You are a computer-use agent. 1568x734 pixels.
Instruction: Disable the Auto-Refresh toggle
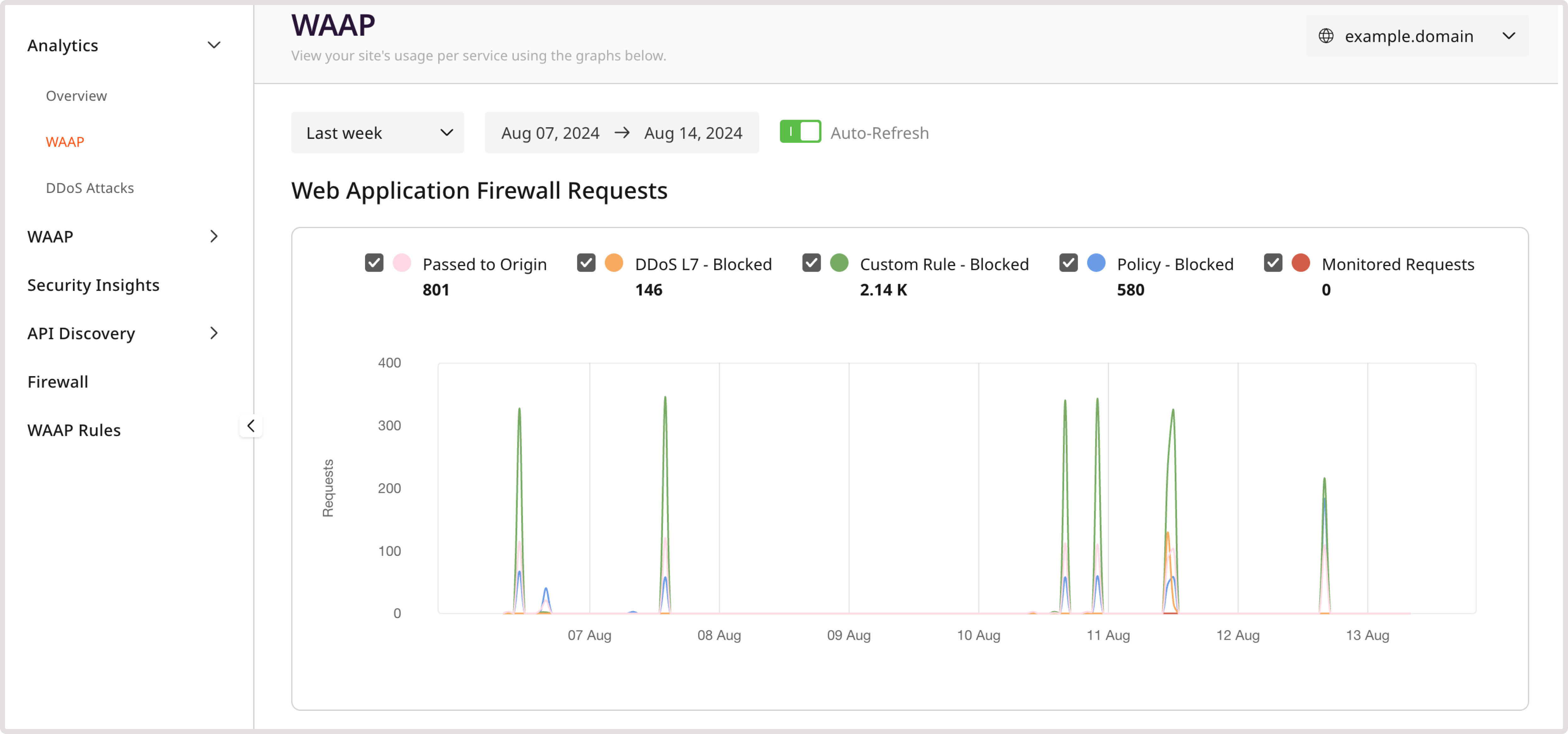tap(800, 131)
